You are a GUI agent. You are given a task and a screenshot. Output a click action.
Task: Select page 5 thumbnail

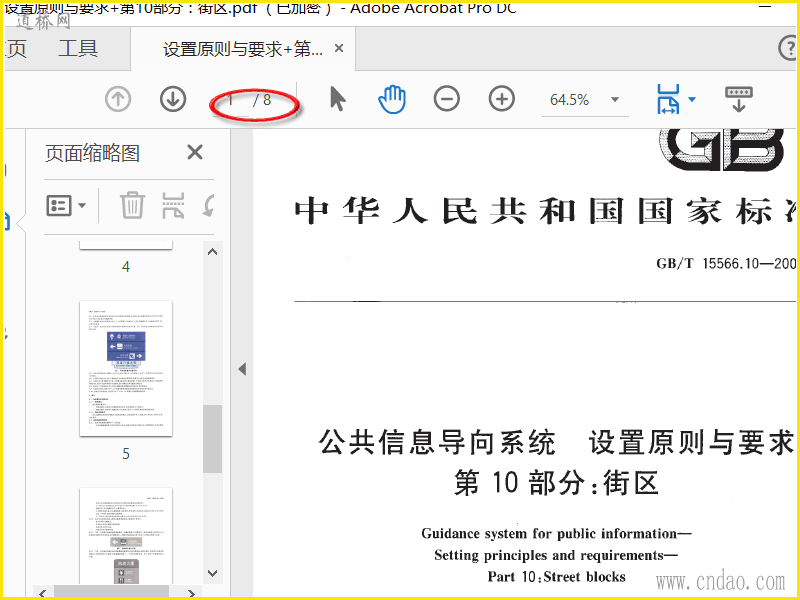click(x=126, y=368)
